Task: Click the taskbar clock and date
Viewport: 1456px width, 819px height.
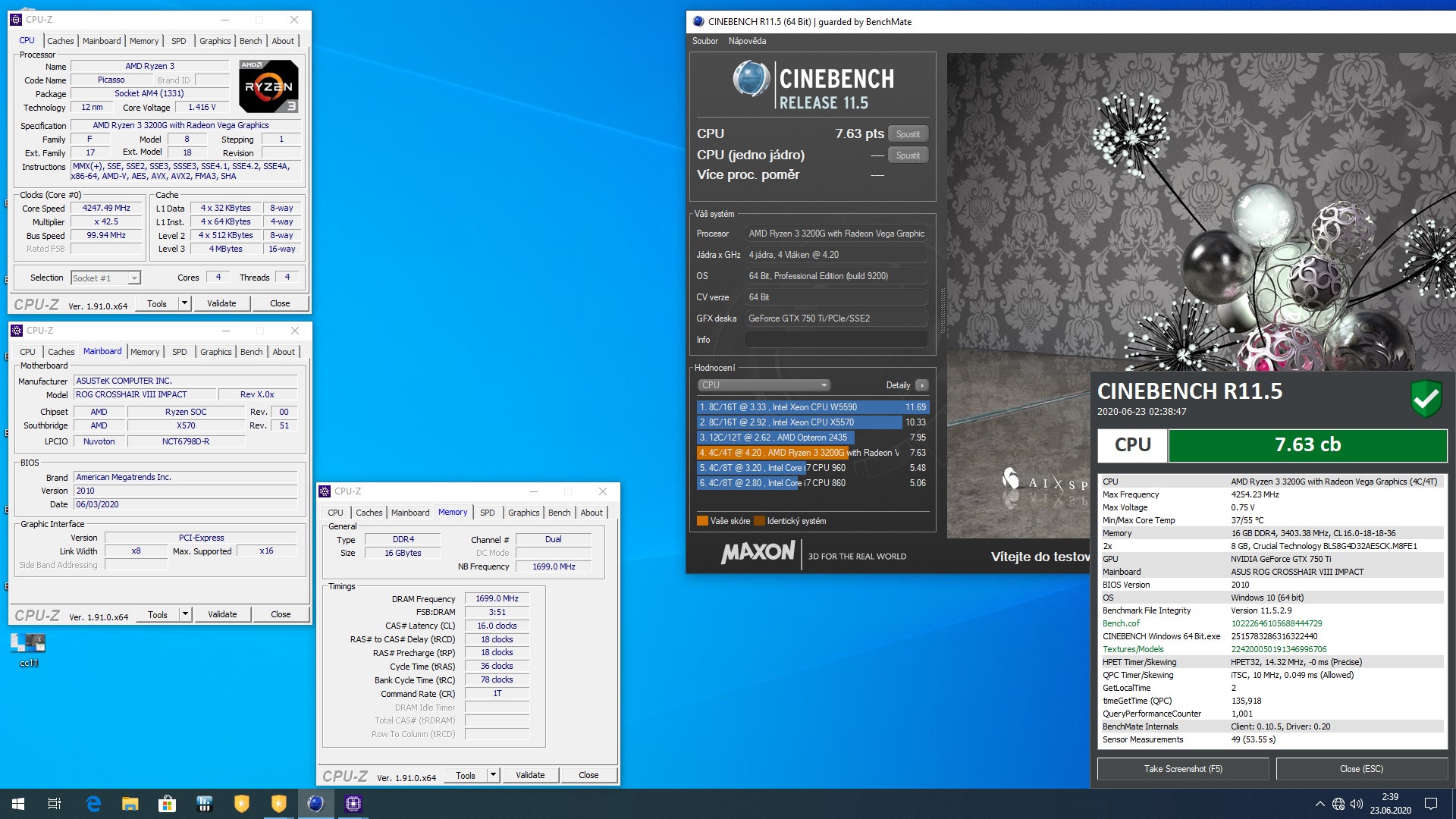Action: pos(1390,804)
